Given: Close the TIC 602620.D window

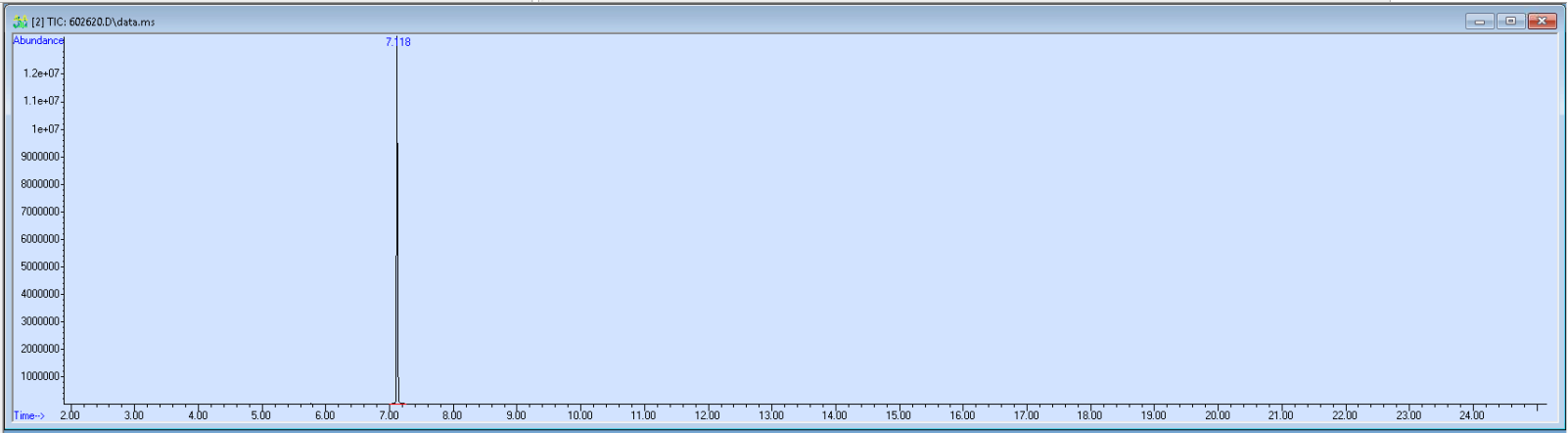Looking at the screenshot, I should [x=1542, y=21].
